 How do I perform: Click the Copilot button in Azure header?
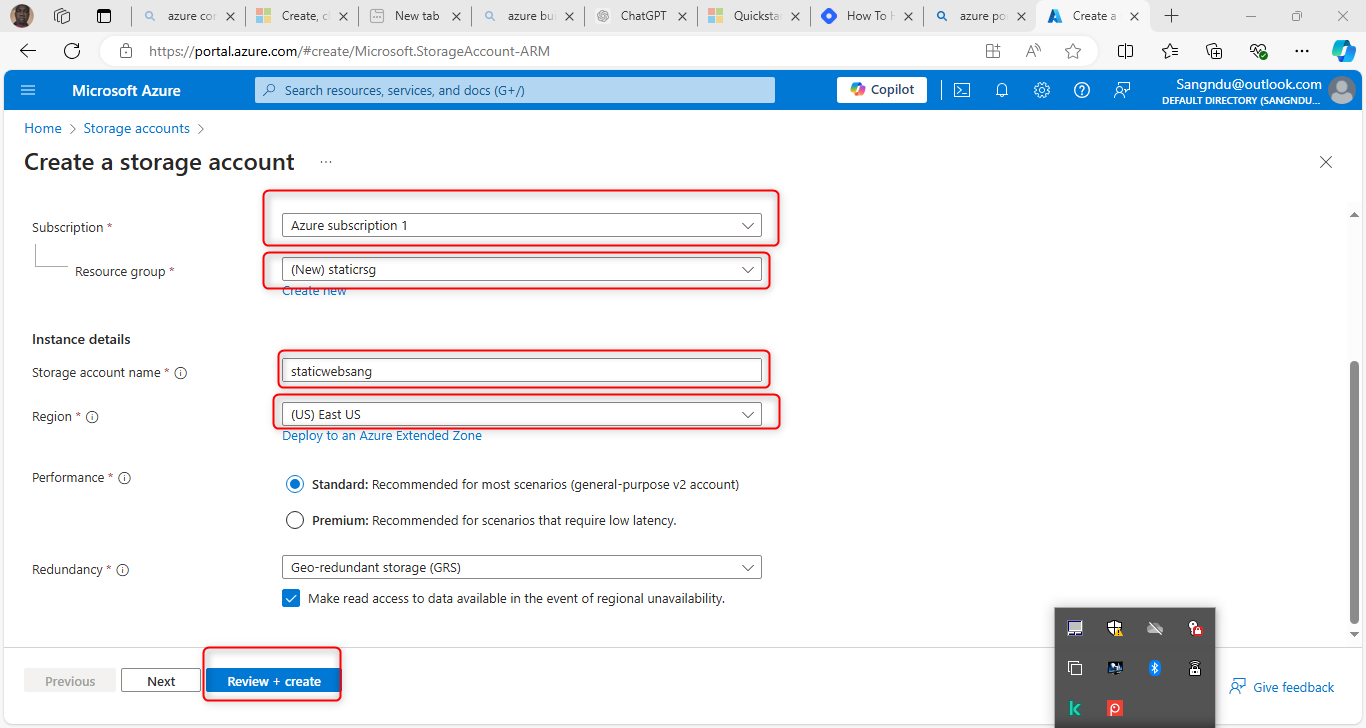click(882, 90)
